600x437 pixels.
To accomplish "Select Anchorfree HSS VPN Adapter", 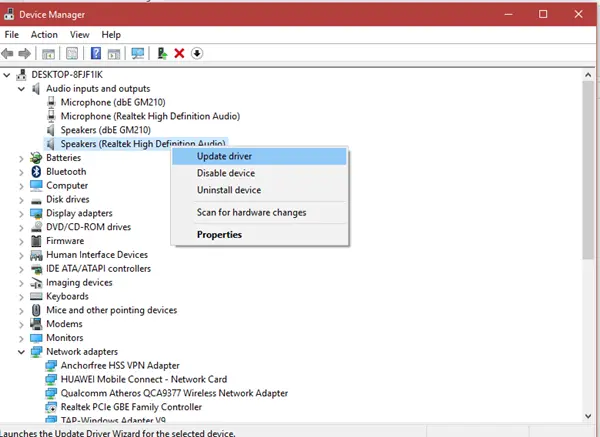I will pos(120,365).
